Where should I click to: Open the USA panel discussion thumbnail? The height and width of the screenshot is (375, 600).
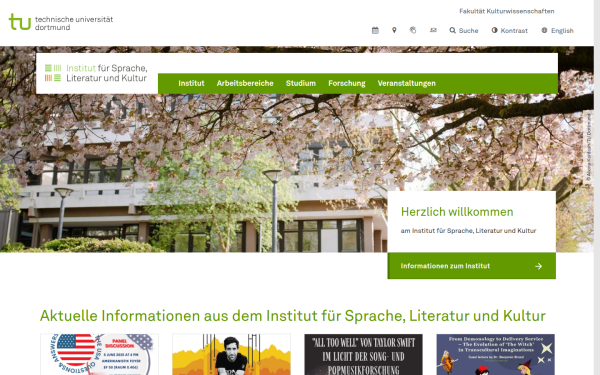(99, 354)
